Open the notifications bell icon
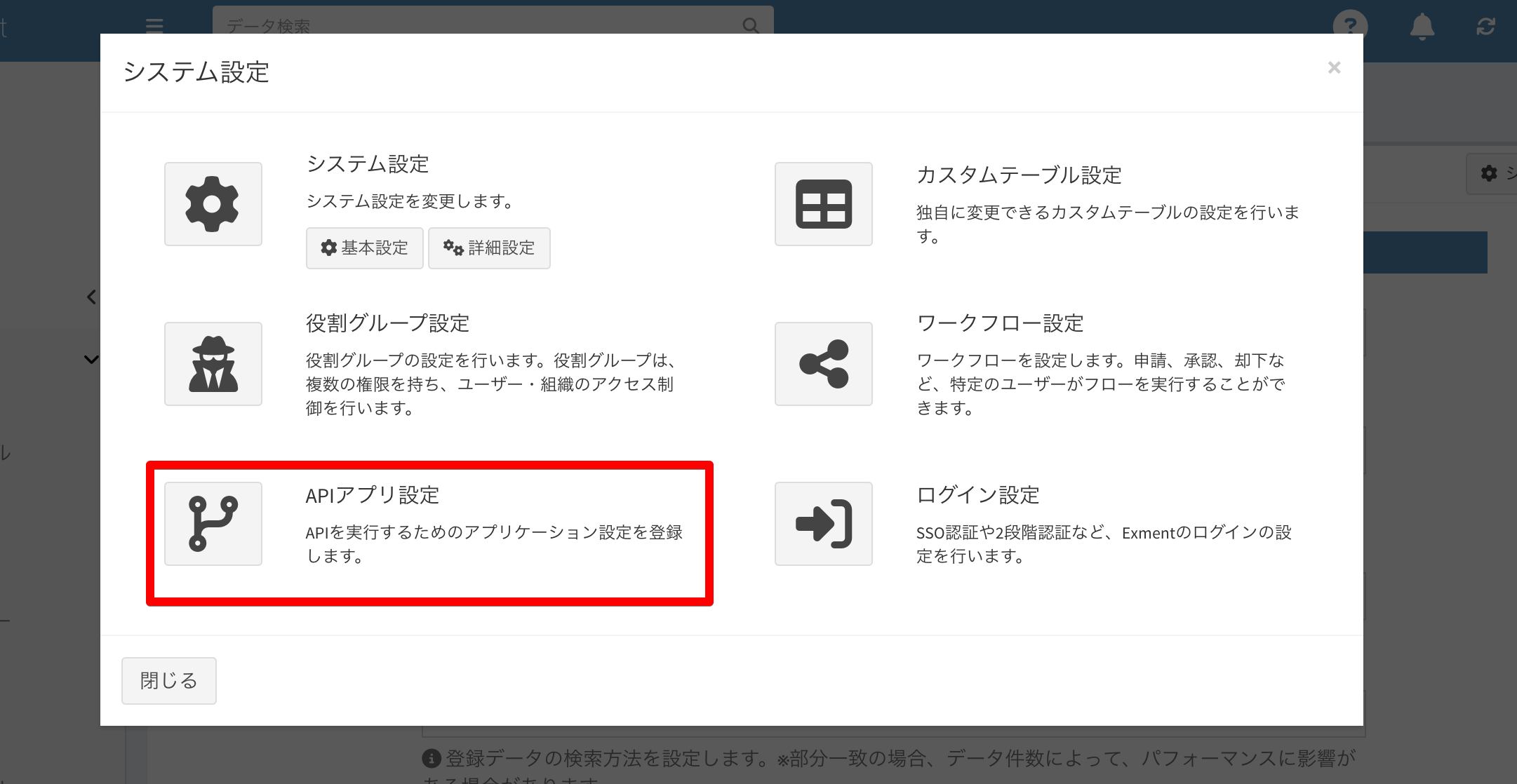The image size is (1517, 784). [1422, 27]
